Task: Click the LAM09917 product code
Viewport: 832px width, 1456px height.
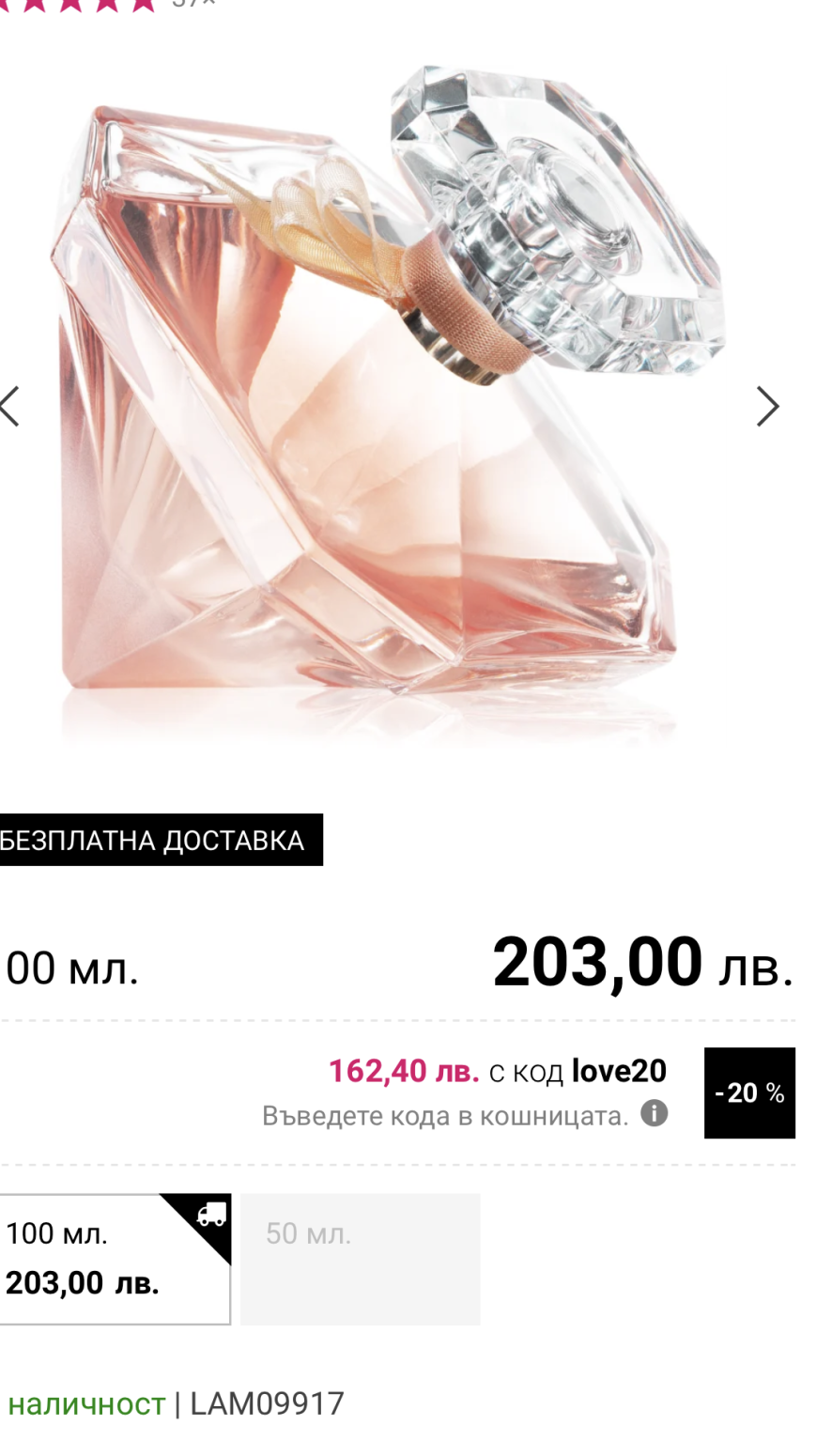Action: click(267, 1403)
